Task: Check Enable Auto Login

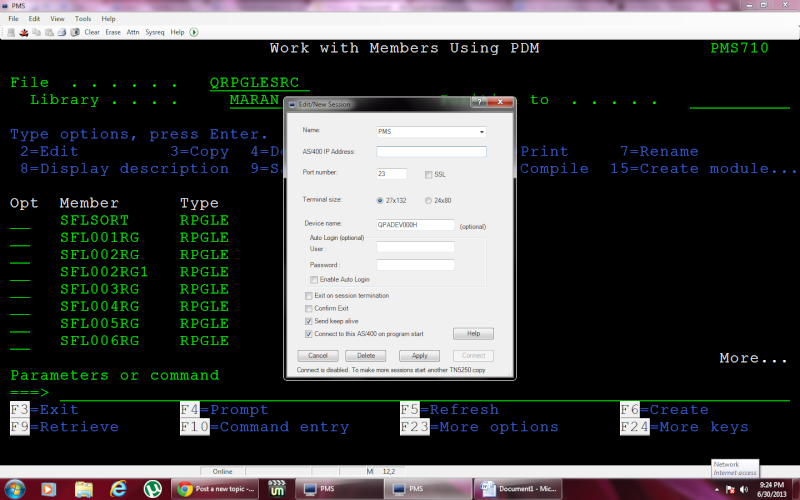Action: 314,280
